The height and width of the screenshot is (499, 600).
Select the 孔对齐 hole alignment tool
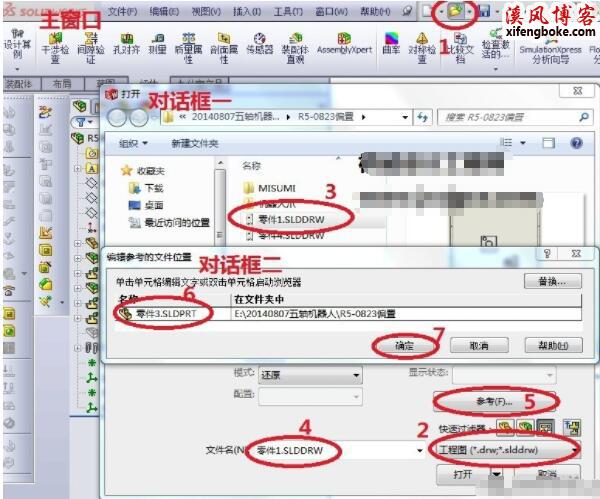127,44
